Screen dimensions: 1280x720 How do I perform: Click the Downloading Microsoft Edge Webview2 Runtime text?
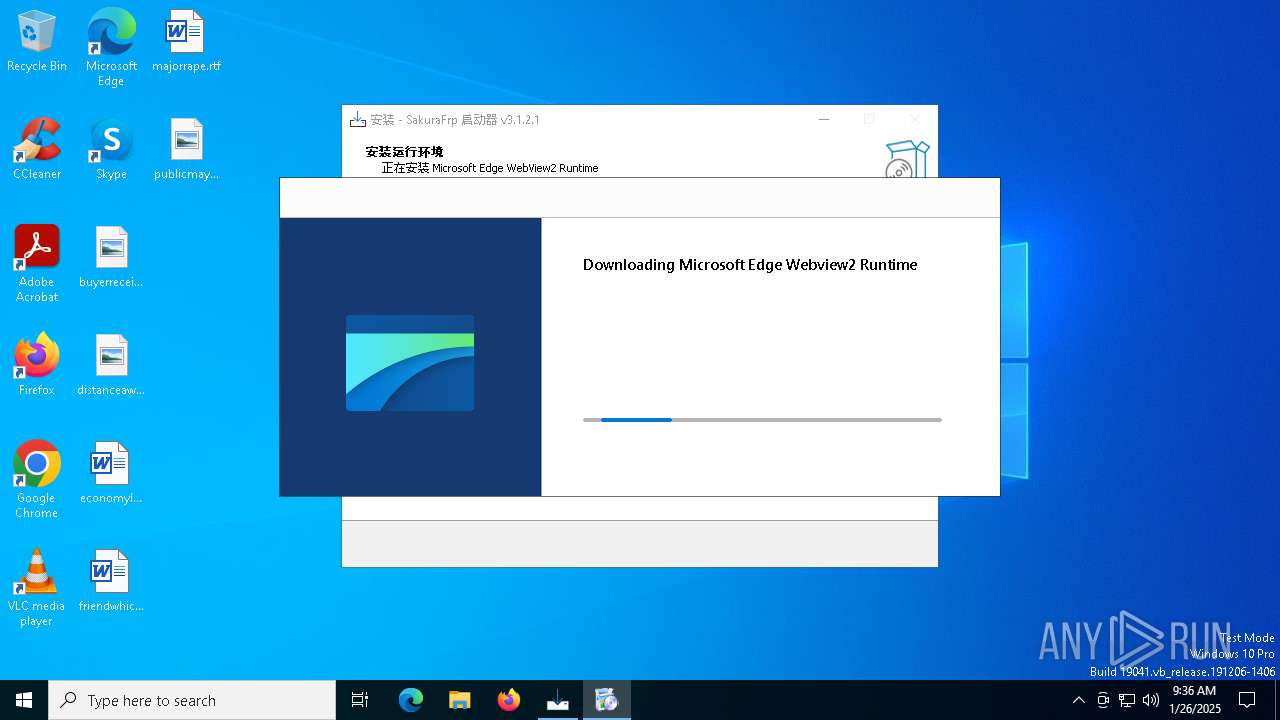click(x=750, y=265)
